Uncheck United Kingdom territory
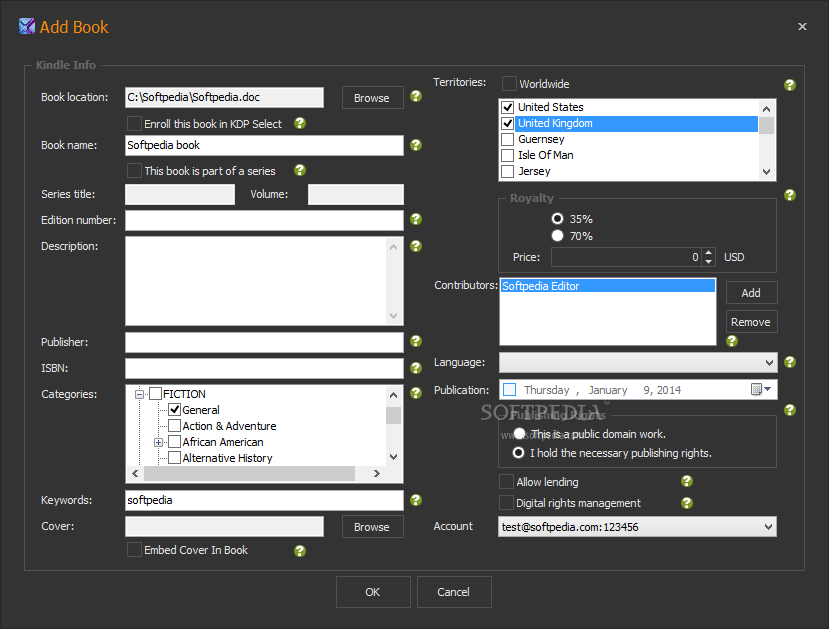829x629 pixels. click(508, 123)
